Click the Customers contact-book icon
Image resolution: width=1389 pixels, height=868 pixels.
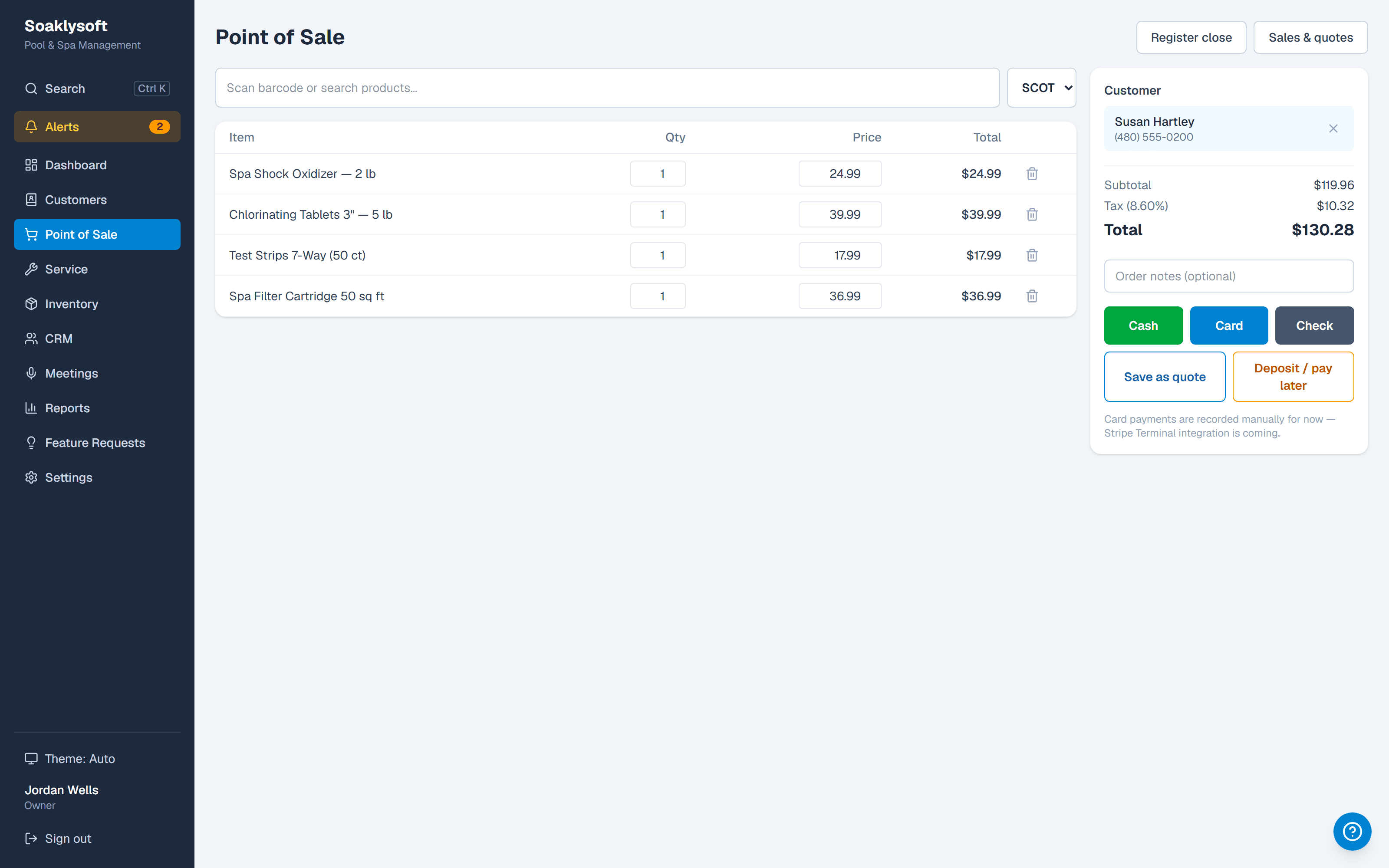click(31, 200)
